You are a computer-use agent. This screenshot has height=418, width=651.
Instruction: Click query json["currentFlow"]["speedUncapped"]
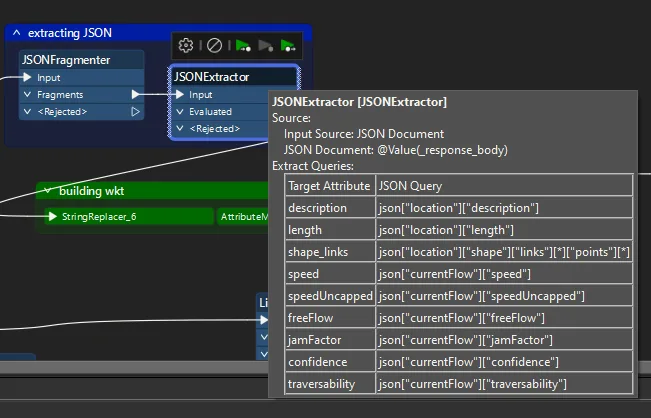click(x=481, y=296)
